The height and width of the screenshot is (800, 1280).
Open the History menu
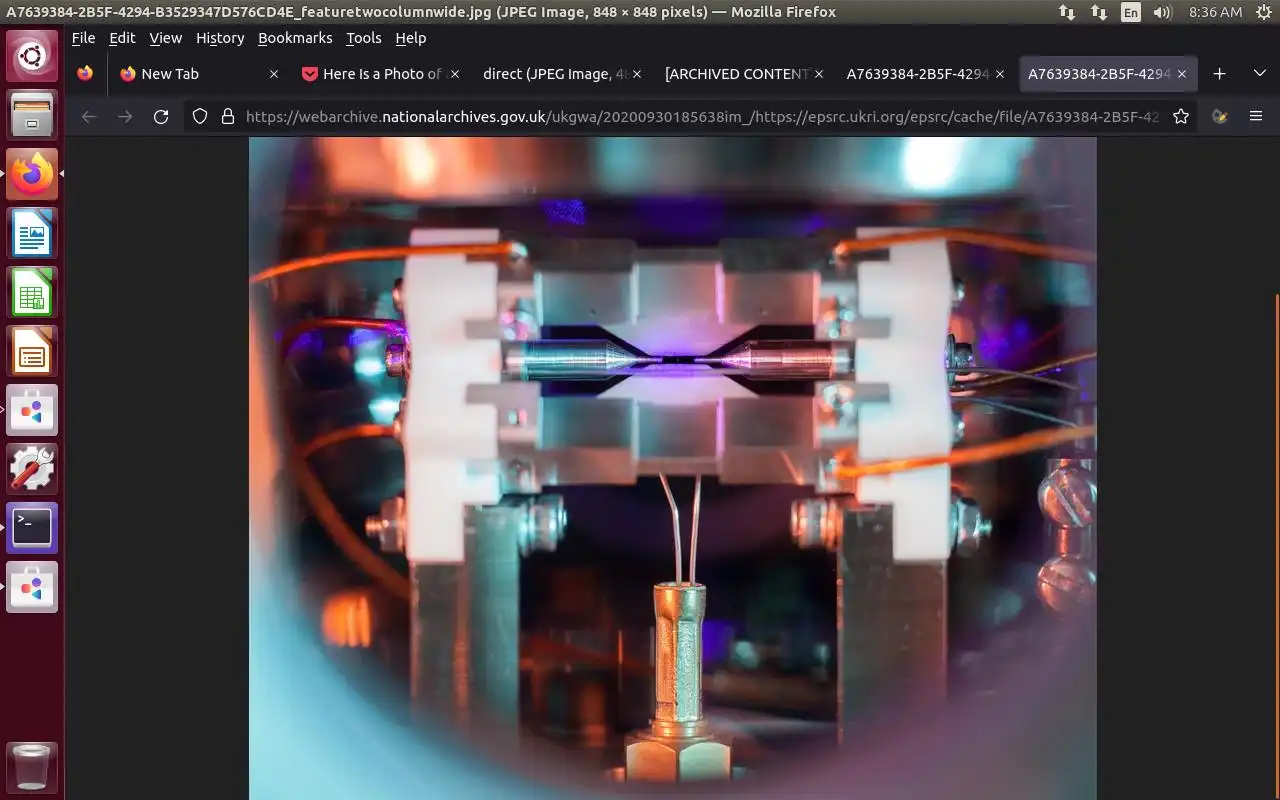pos(220,38)
